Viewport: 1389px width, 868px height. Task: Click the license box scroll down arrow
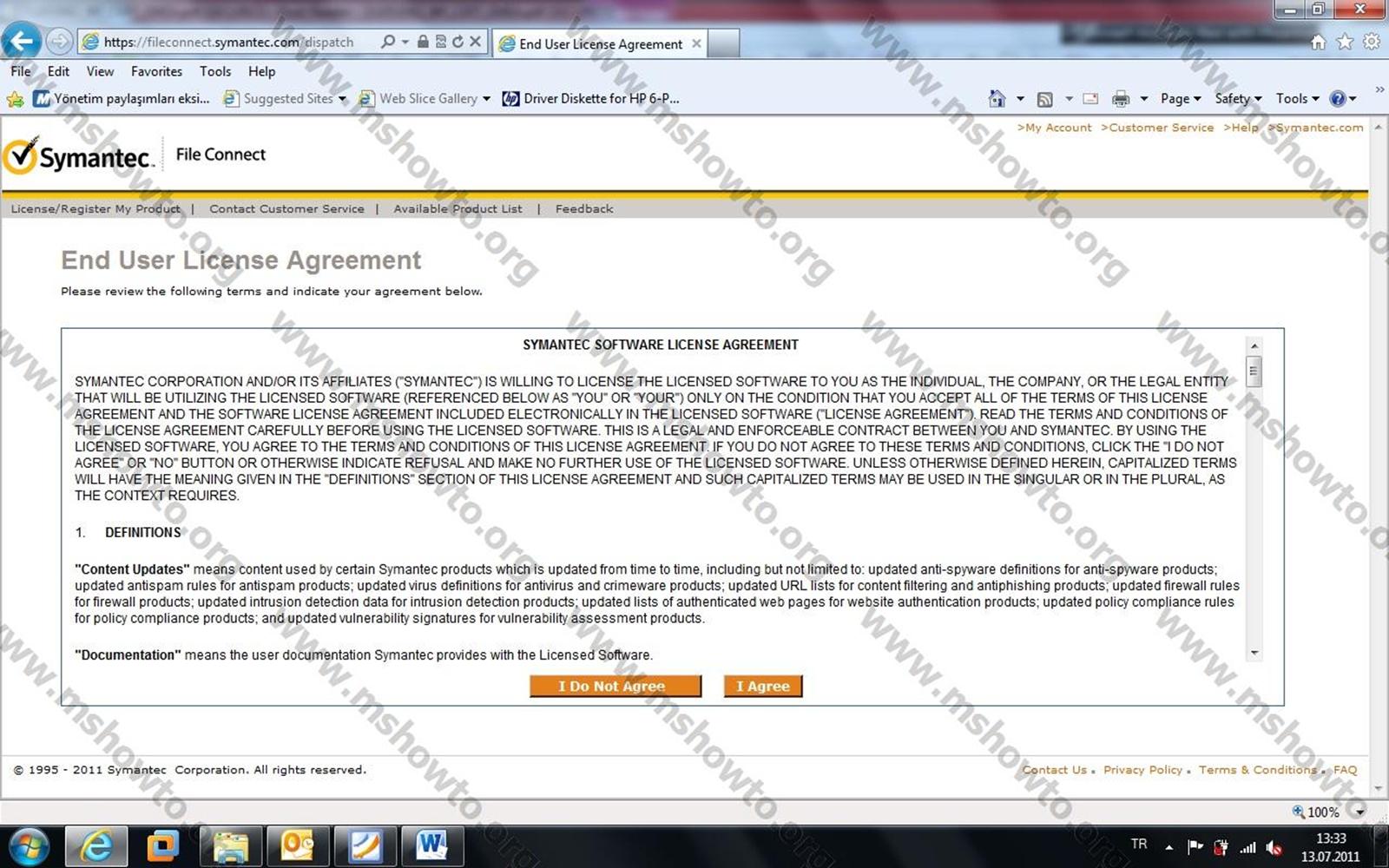(1254, 653)
